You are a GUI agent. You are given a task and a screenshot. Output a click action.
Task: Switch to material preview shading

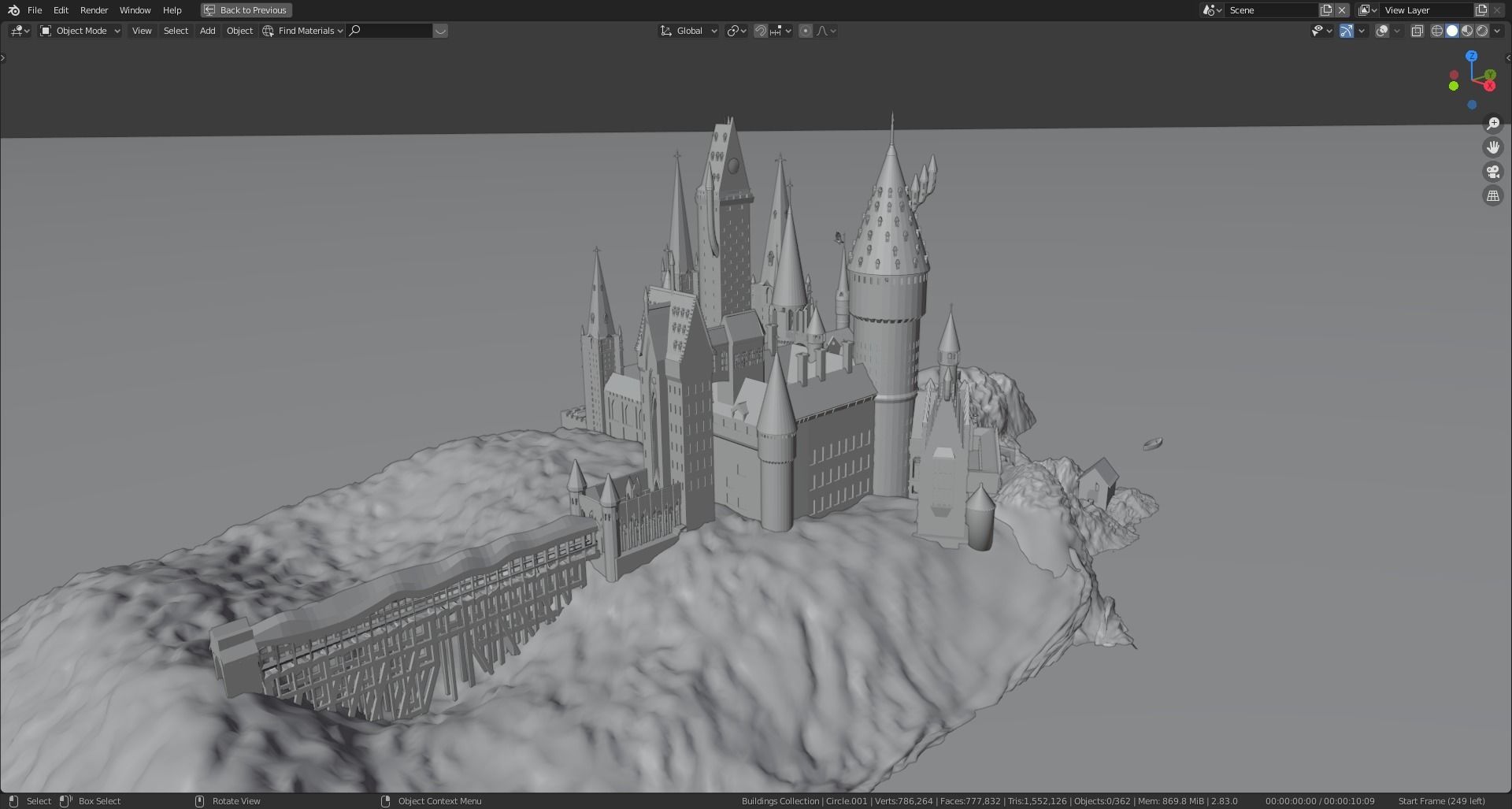point(1467,31)
